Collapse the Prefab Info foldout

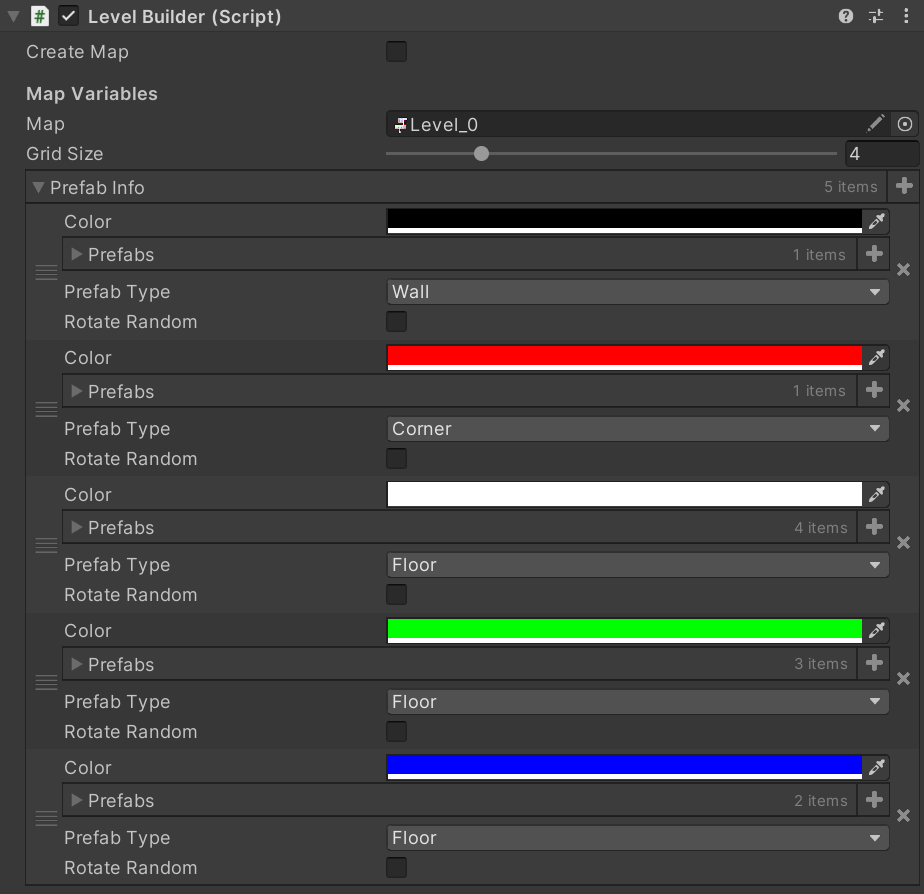click(37, 187)
